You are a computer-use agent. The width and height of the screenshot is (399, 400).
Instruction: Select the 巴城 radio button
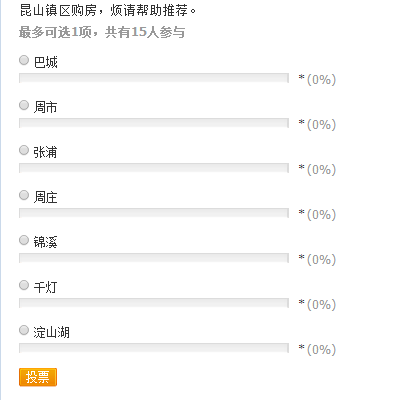(x=24, y=60)
